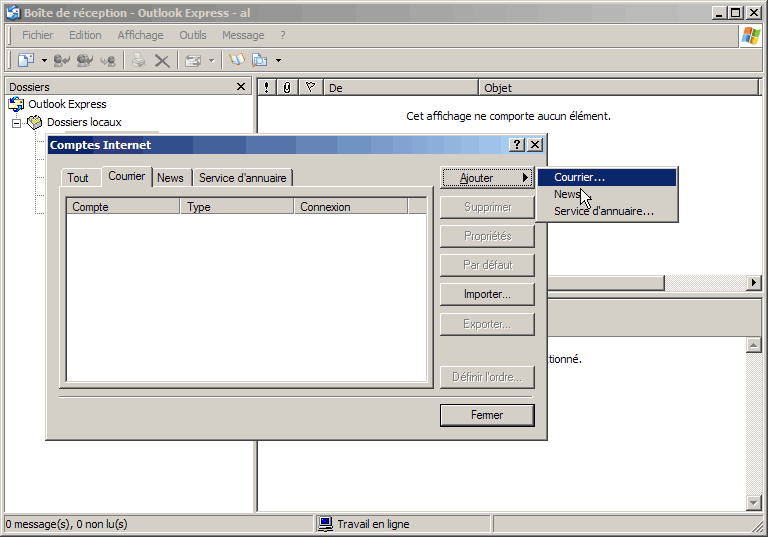The image size is (768, 537).
Task: Click the Delete (X) toolbar icon
Action: [x=162, y=61]
